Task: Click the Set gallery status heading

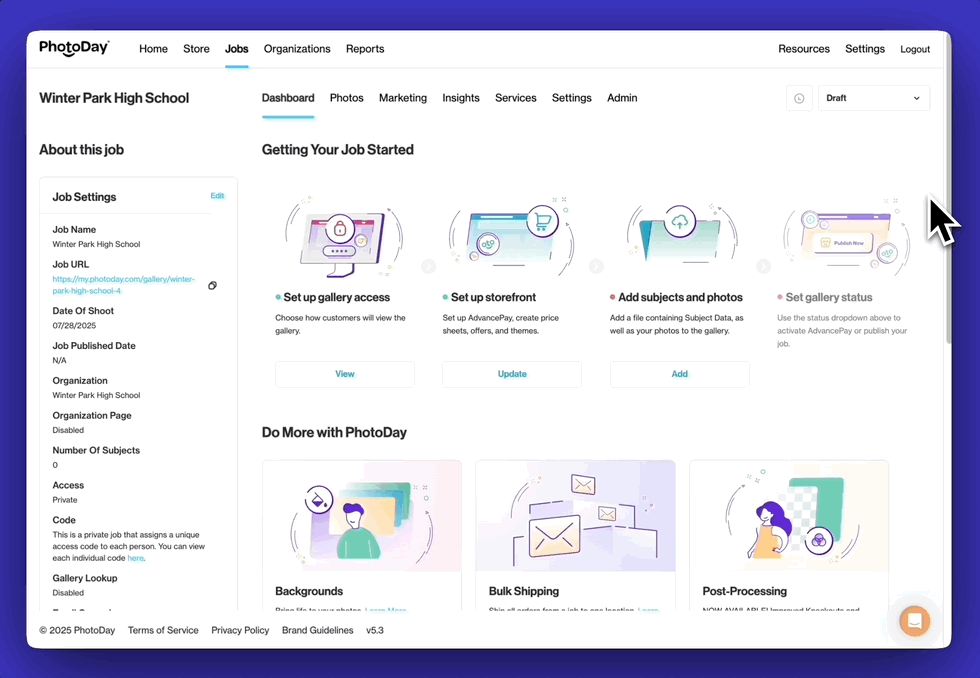Action: click(829, 297)
